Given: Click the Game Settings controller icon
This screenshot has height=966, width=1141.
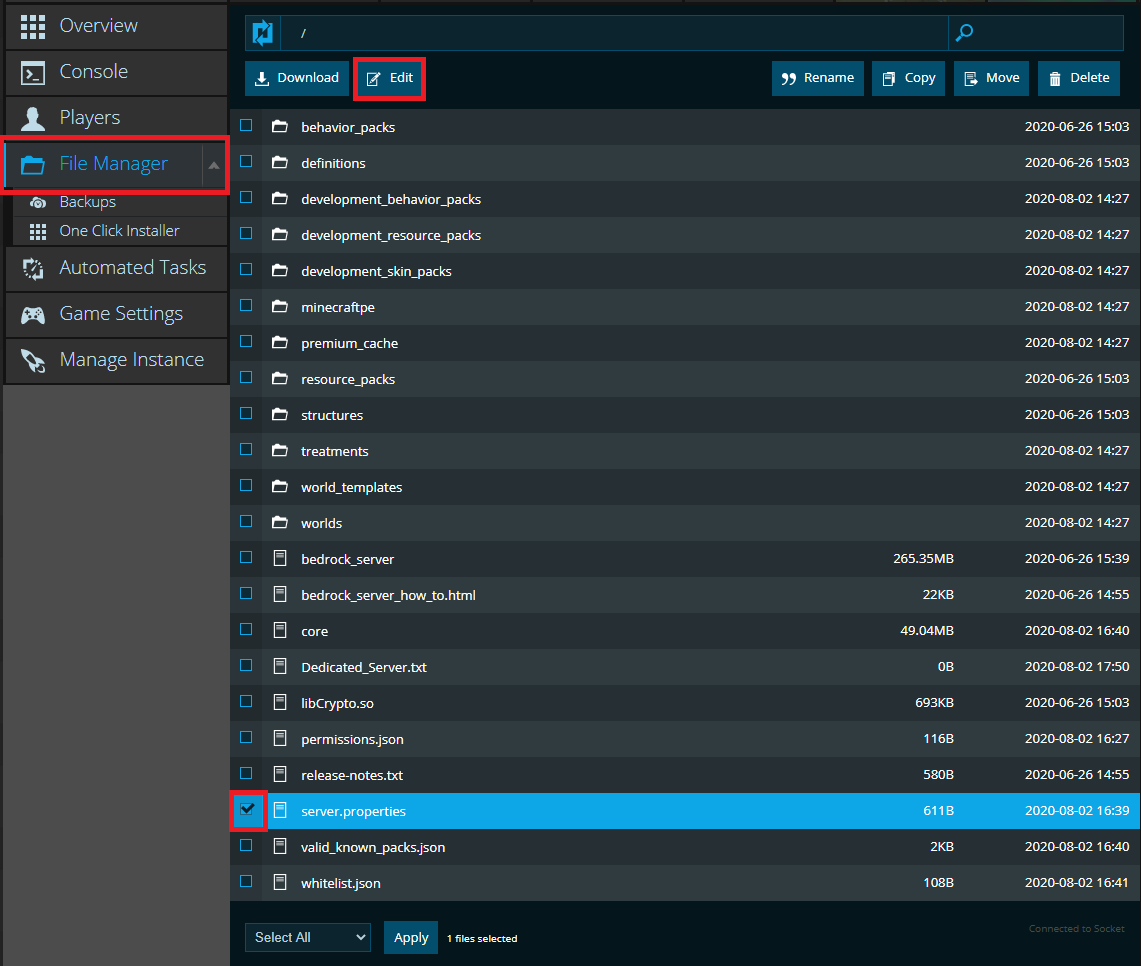Looking at the screenshot, I should [34, 314].
